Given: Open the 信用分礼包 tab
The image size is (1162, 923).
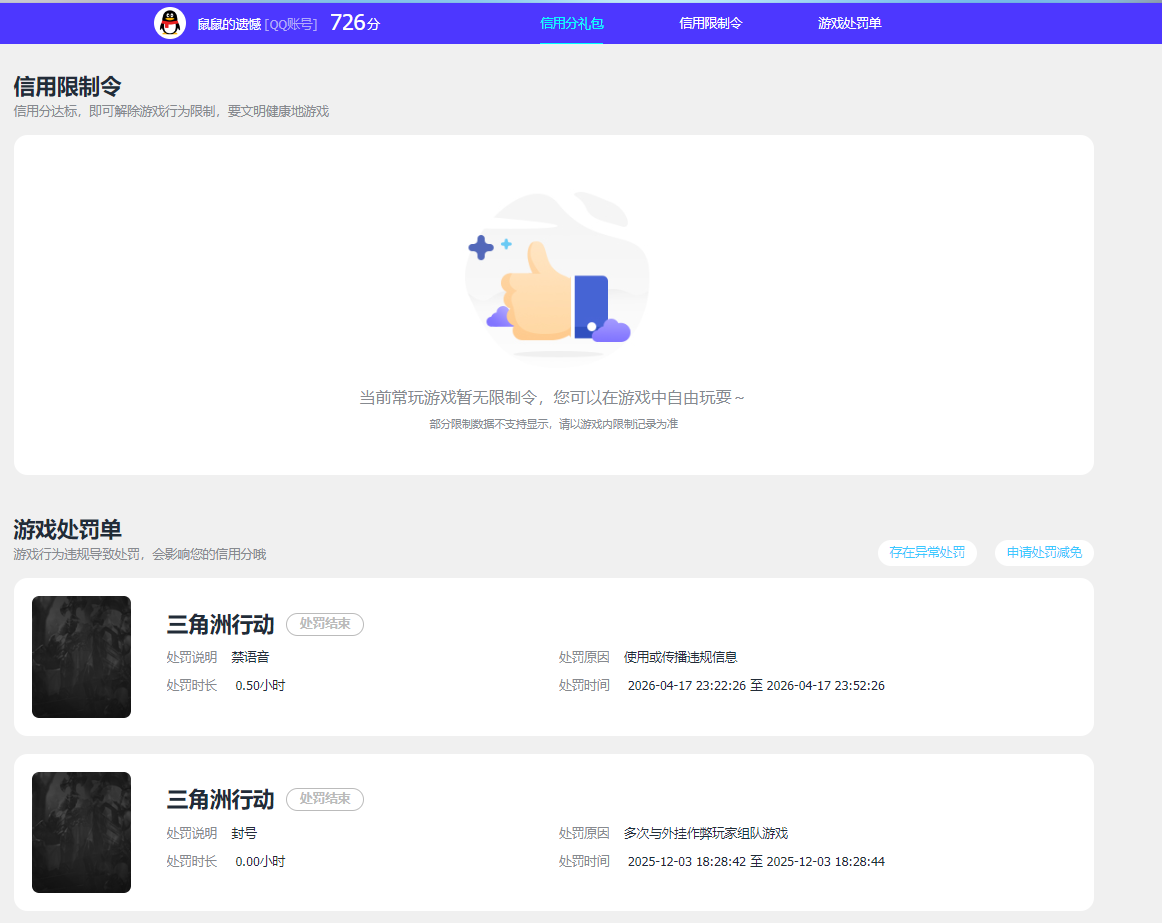Looking at the screenshot, I should point(571,23).
